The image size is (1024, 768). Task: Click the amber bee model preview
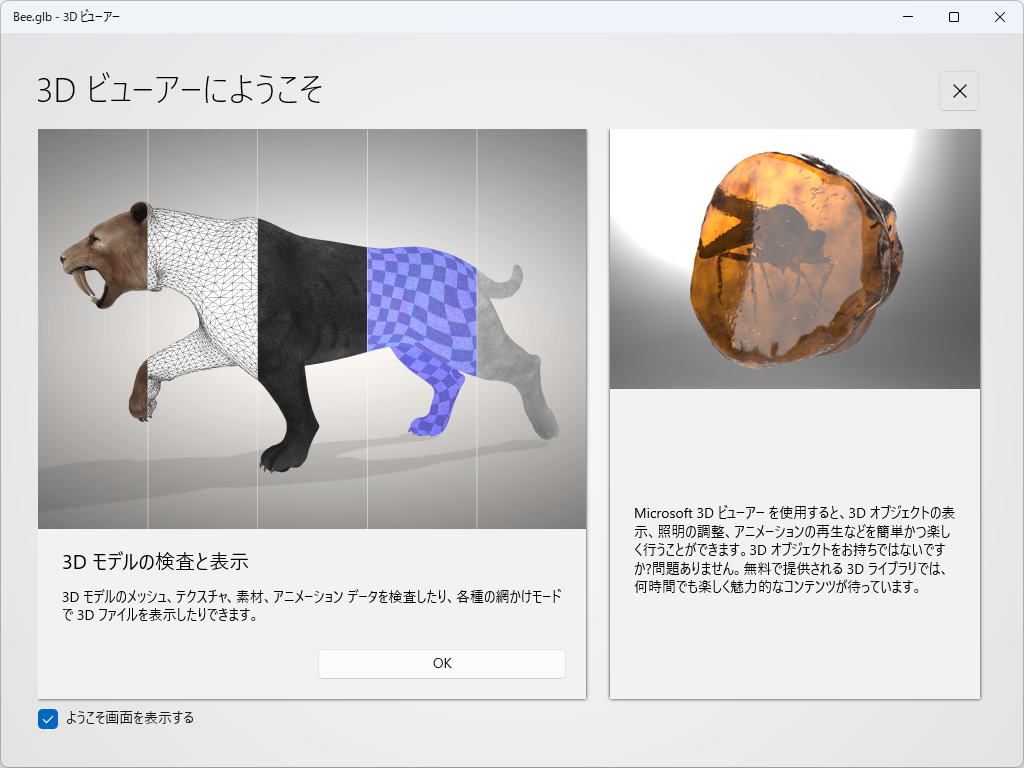pos(795,258)
